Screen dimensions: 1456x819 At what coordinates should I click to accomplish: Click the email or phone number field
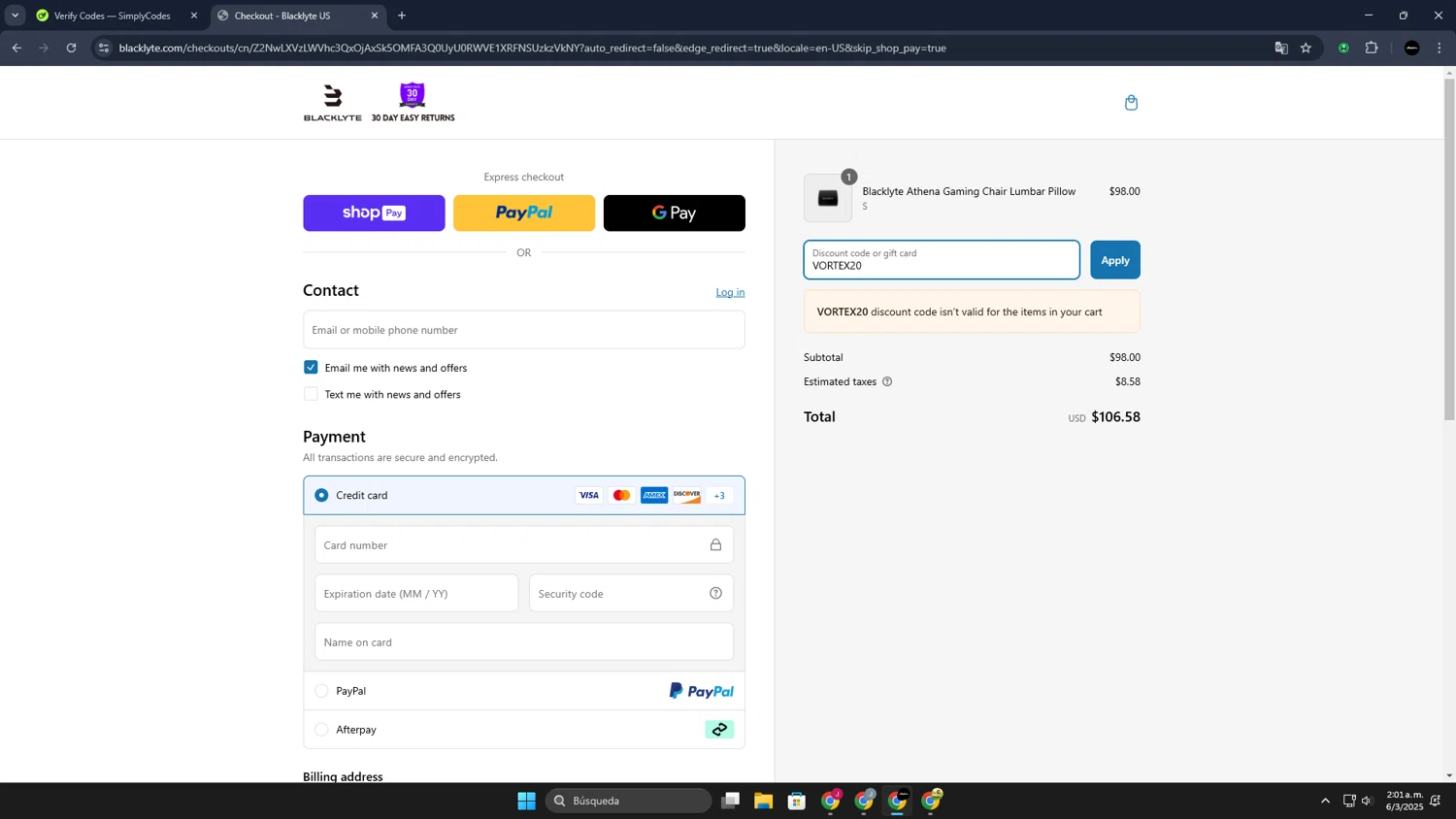(524, 330)
